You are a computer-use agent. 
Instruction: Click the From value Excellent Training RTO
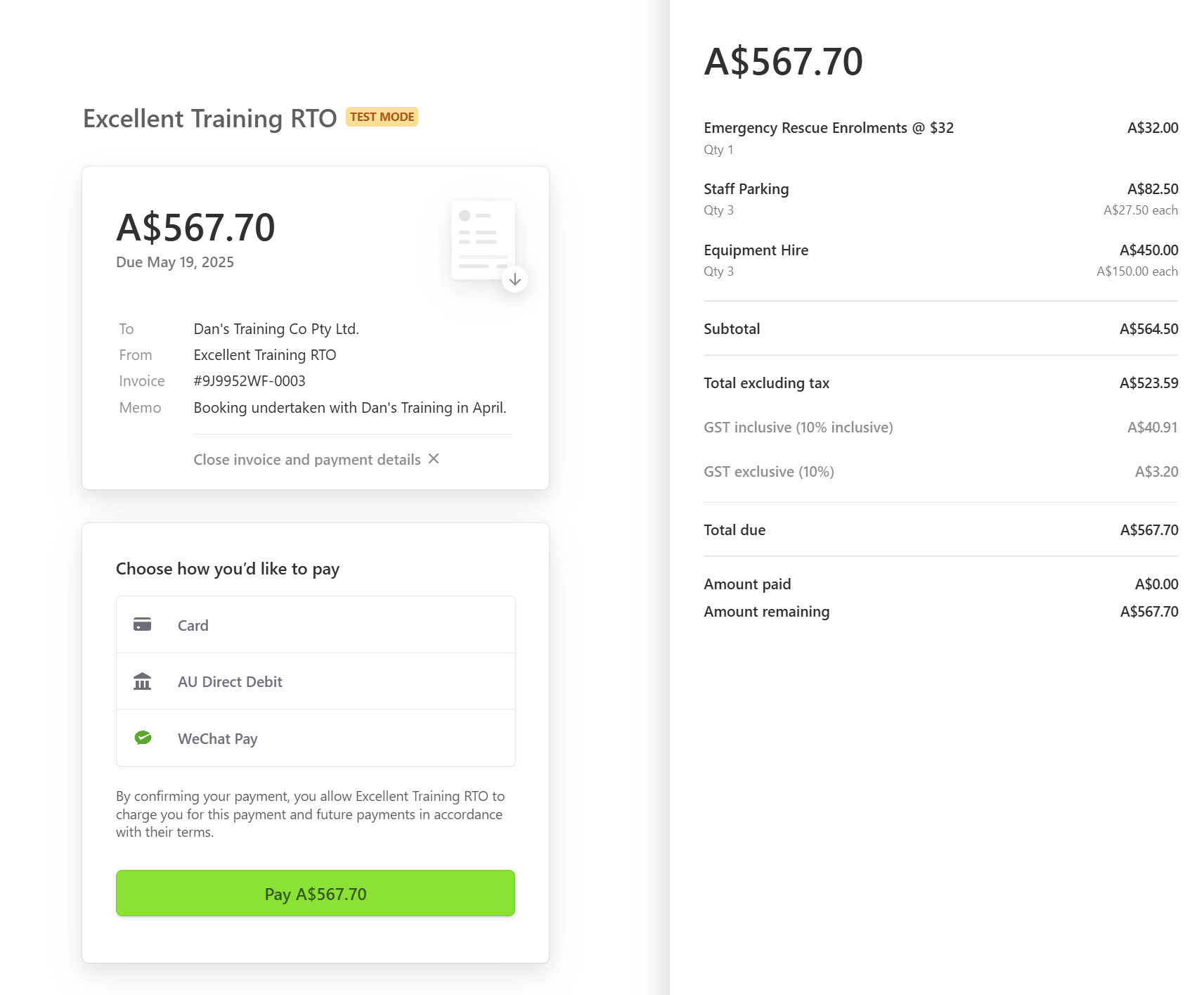[x=265, y=355]
